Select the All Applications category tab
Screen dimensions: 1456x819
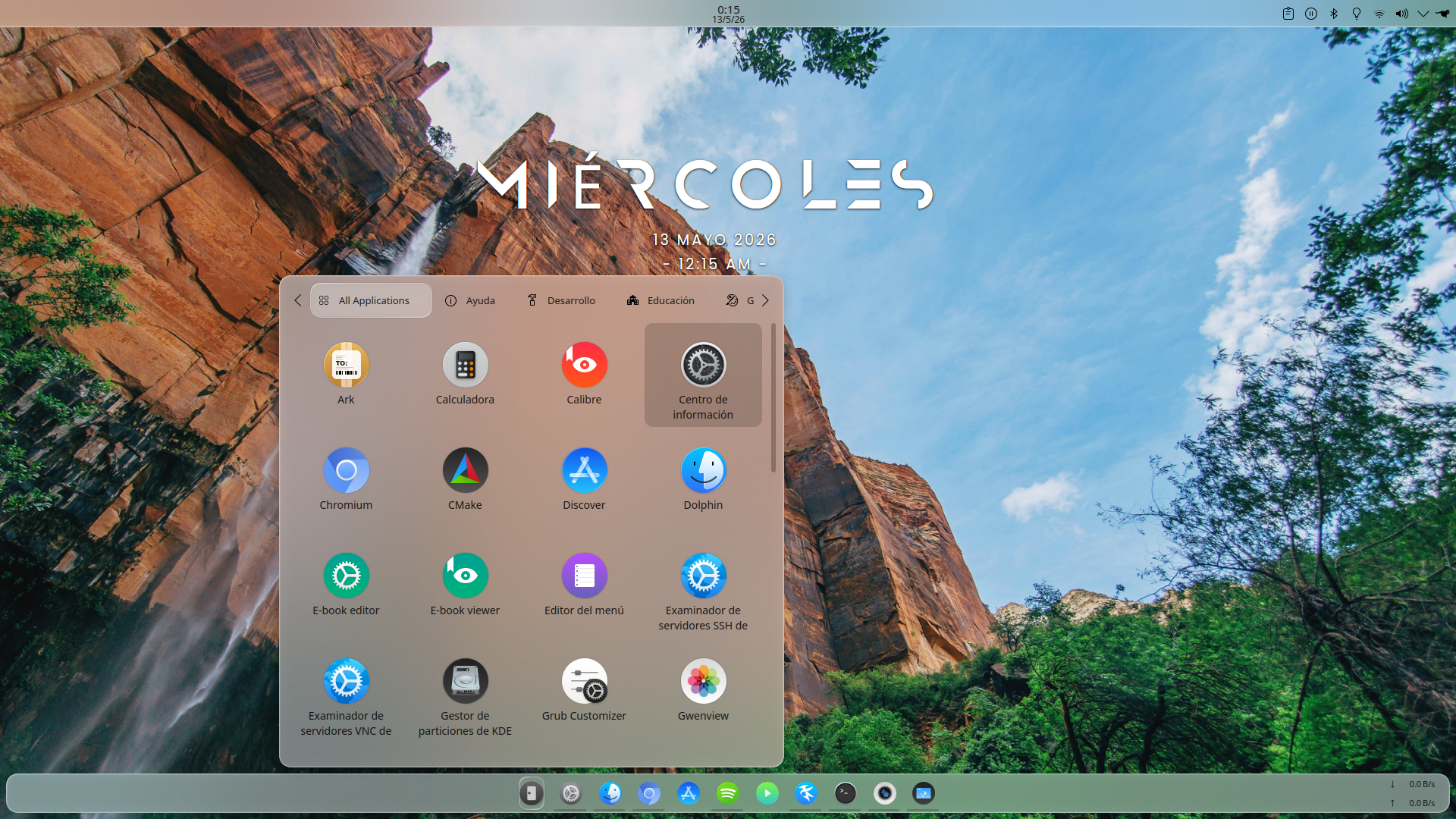(371, 300)
